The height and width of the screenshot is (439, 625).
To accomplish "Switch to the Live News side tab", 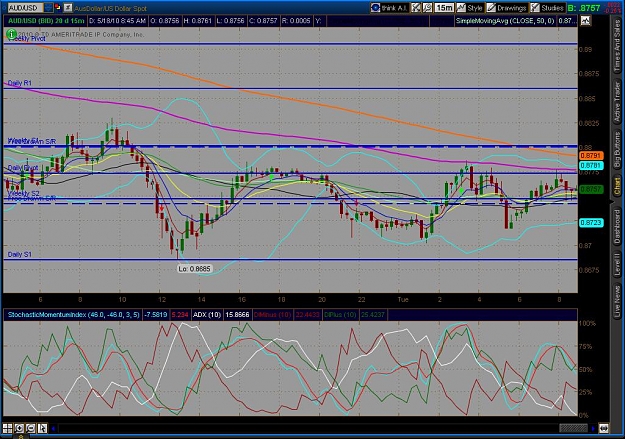I will point(617,299).
